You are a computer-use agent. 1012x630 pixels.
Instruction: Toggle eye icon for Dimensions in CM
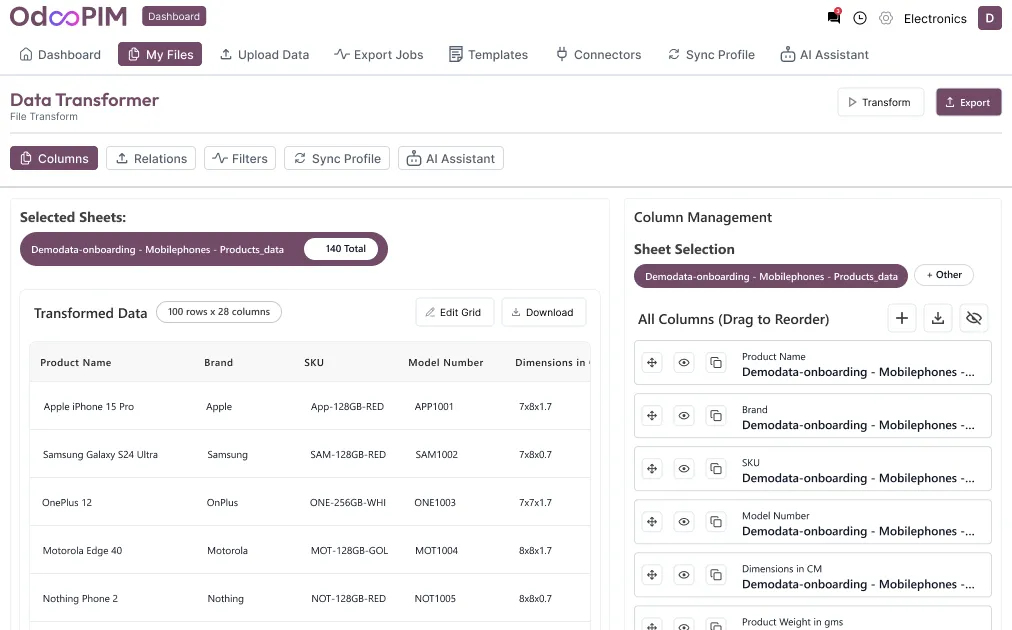(684, 575)
